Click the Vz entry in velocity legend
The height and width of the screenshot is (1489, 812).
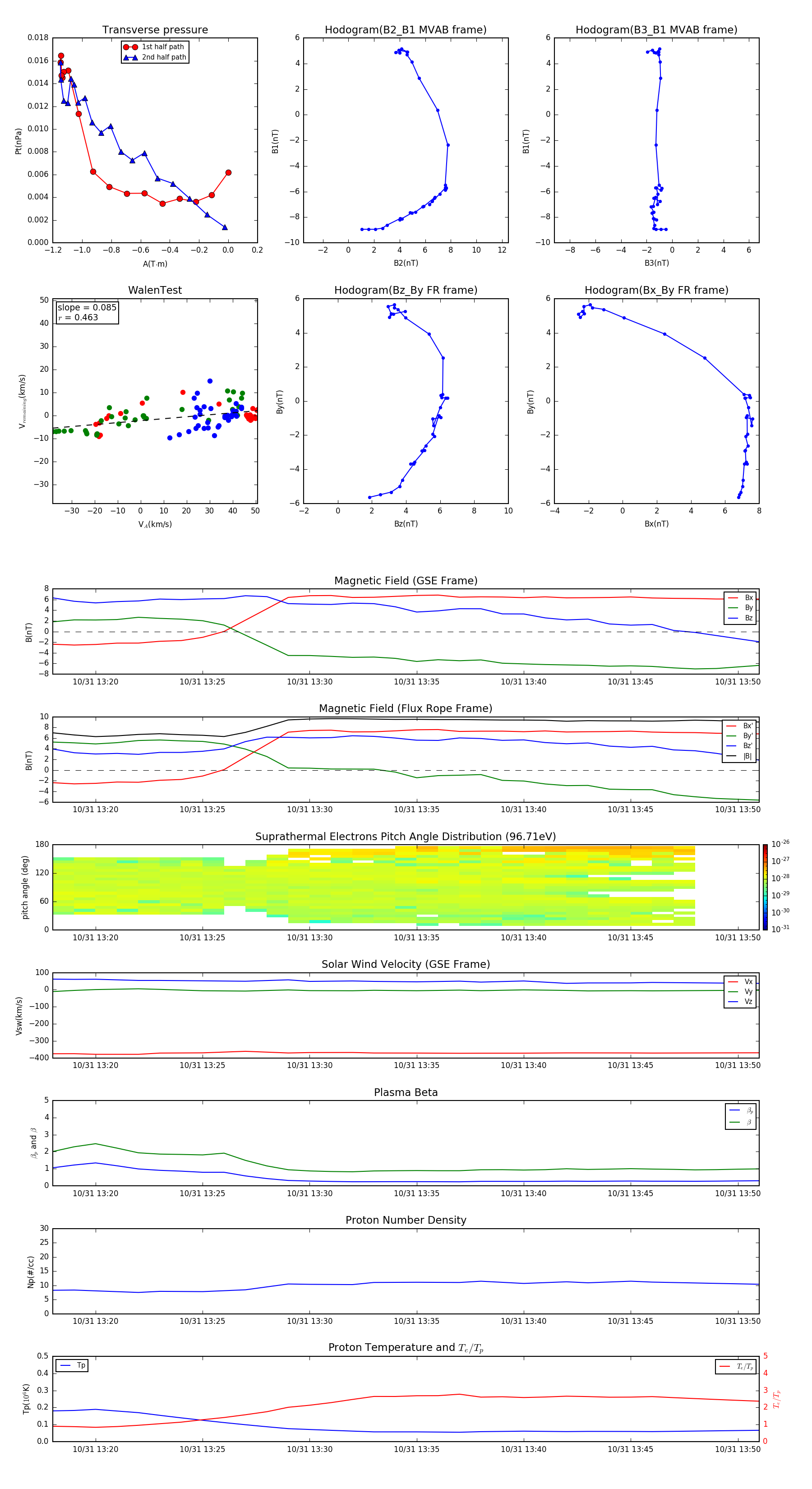click(x=741, y=1002)
